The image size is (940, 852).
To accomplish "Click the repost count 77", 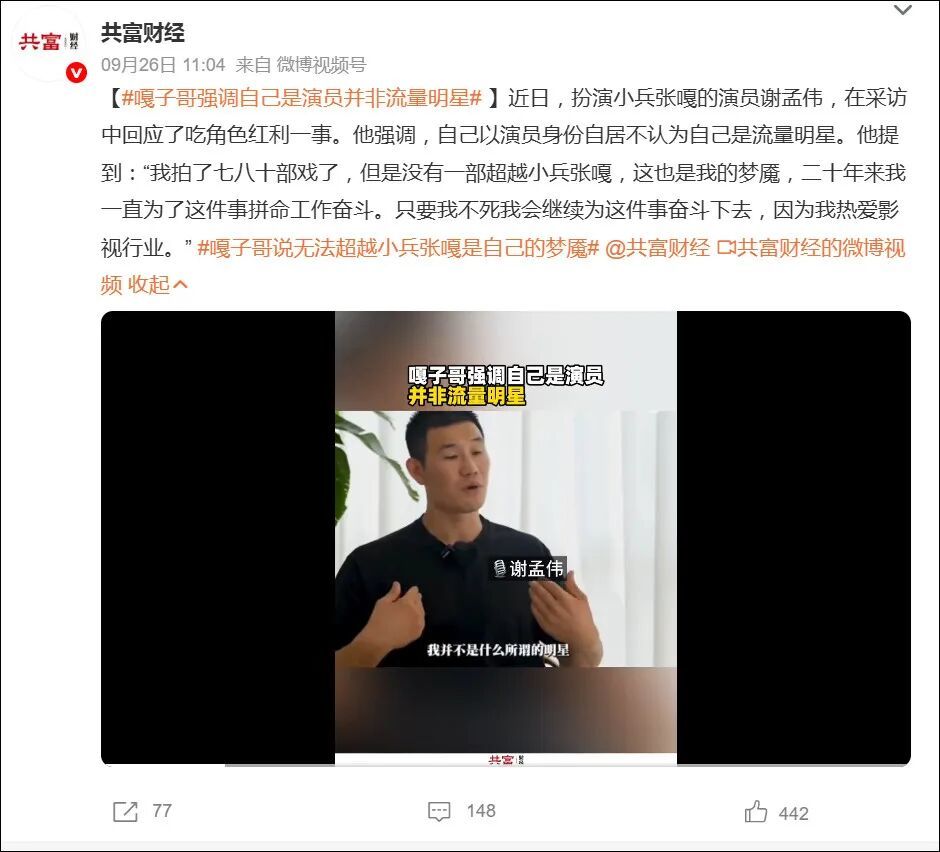I will [x=162, y=811].
